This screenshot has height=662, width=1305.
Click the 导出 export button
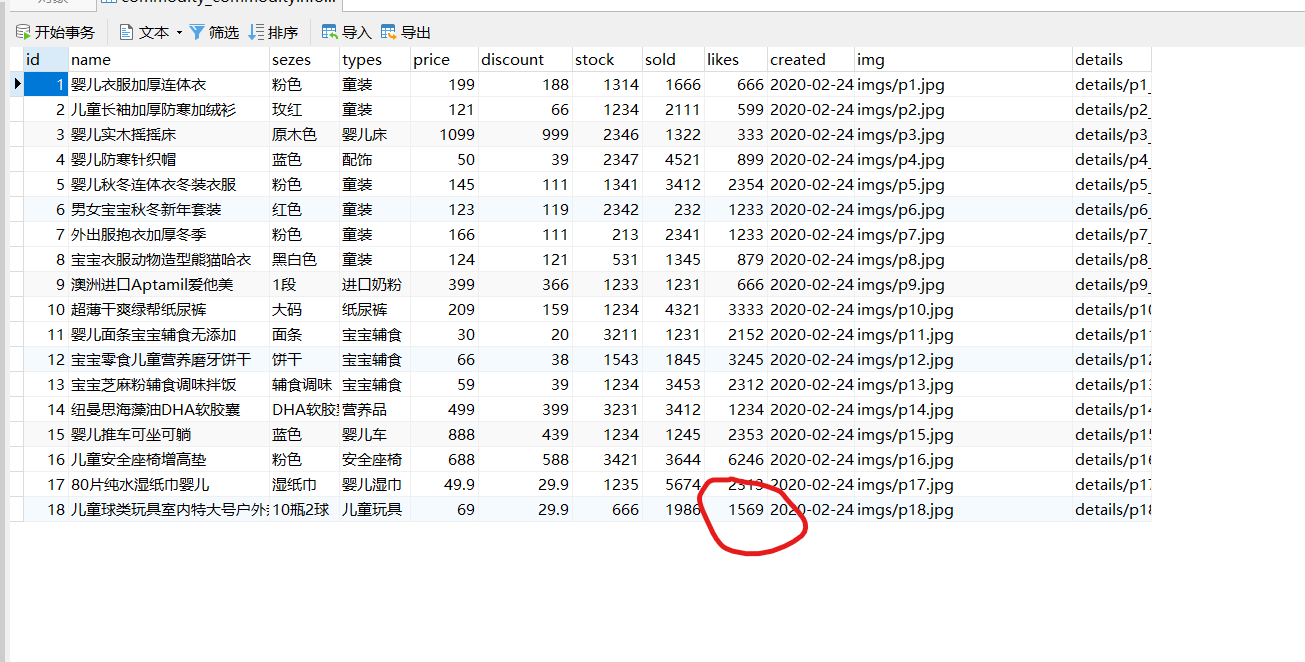pyautogui.click(x=406, y=33)
